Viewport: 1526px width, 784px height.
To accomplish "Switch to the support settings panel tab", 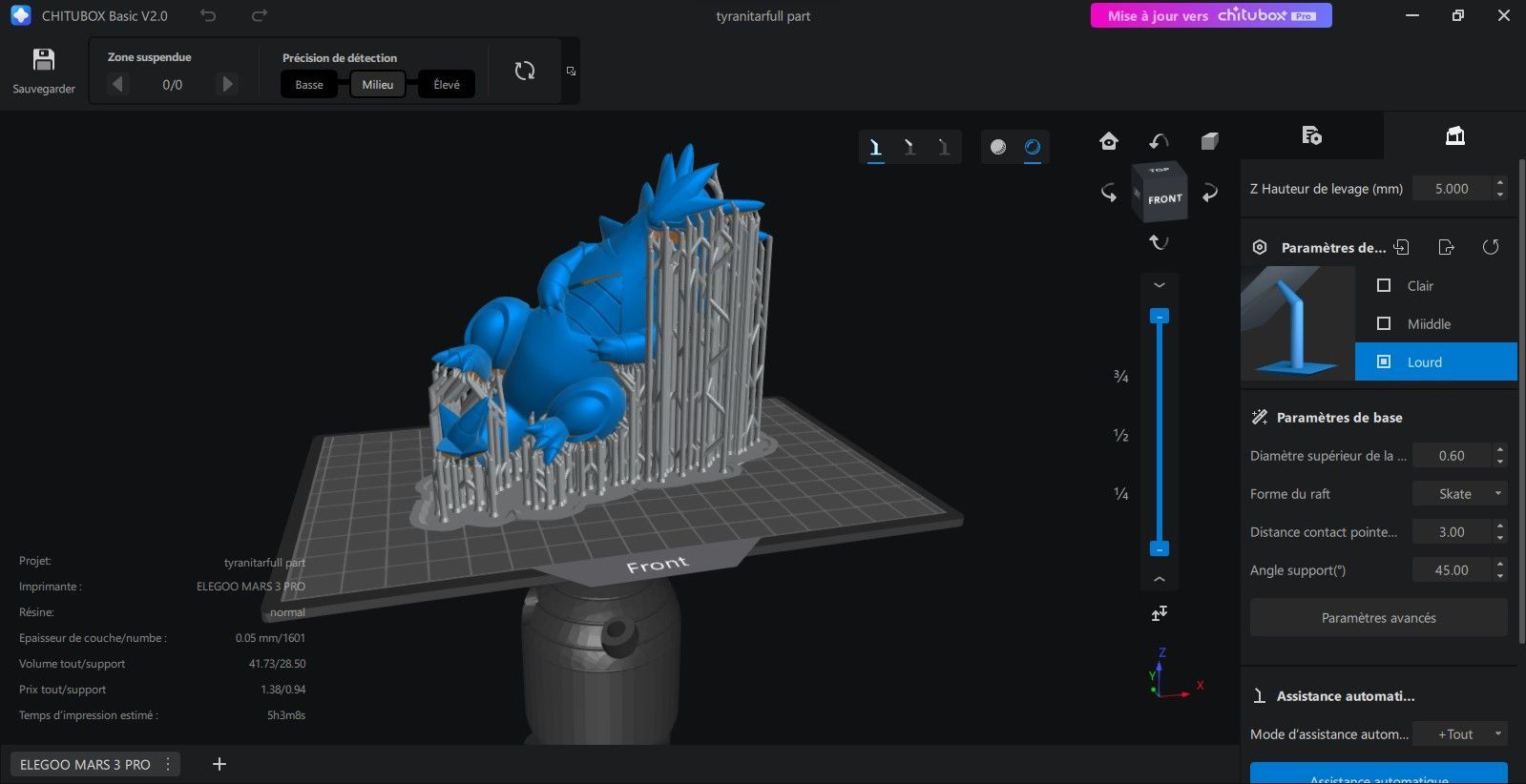I will (1454, 135).
